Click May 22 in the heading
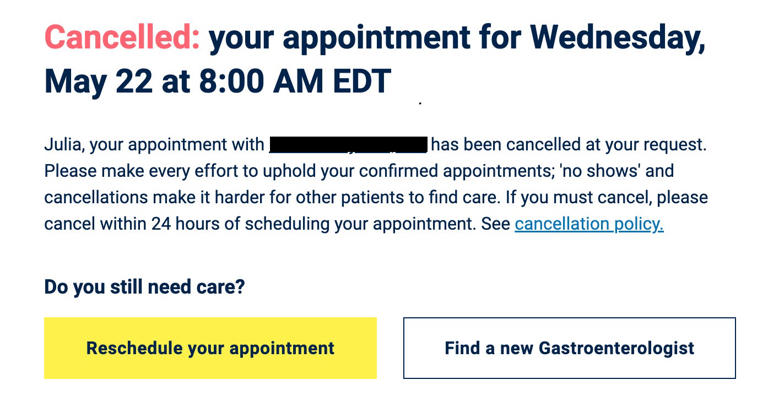The height and width of the screenshot is (412, 768). pos(98,82)
